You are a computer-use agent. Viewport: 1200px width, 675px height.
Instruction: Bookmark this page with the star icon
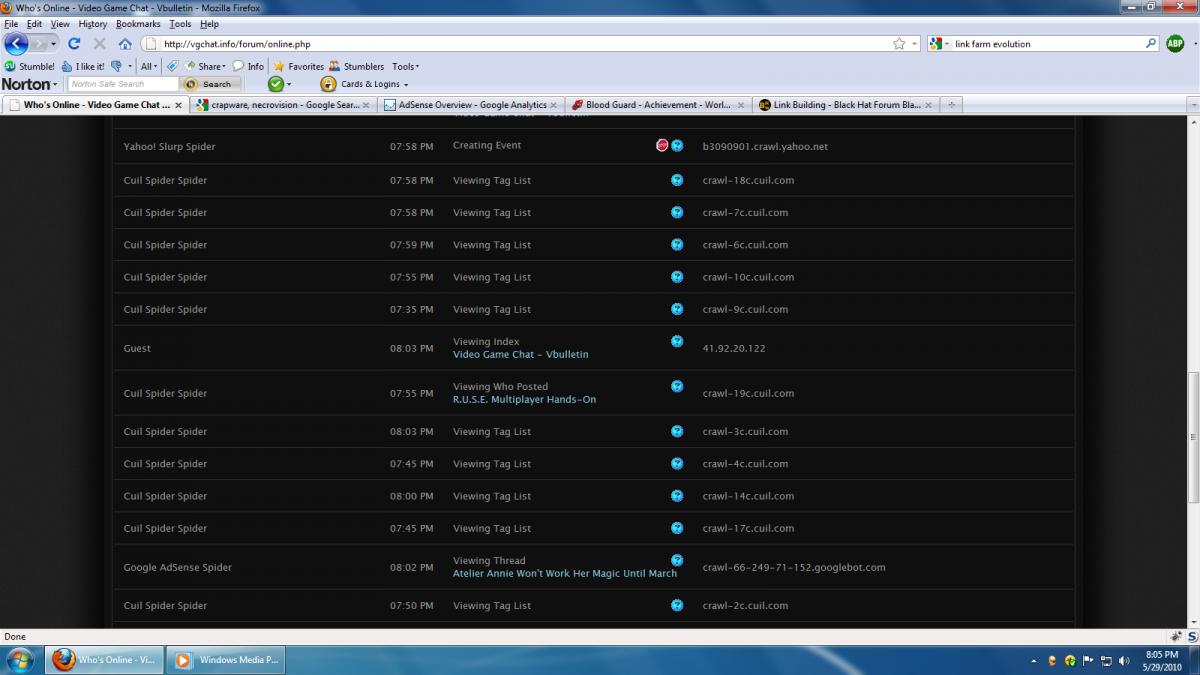point(899,44)
